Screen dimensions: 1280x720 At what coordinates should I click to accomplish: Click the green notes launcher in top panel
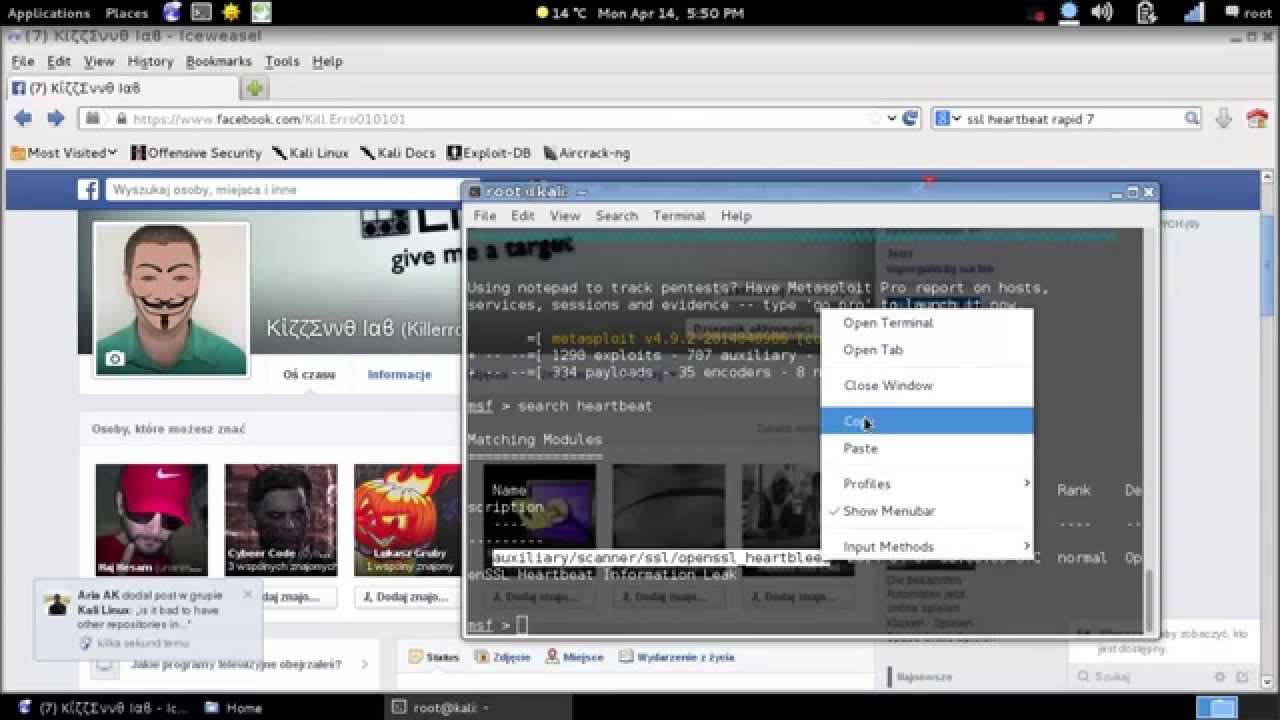click(x=261, y=13)
